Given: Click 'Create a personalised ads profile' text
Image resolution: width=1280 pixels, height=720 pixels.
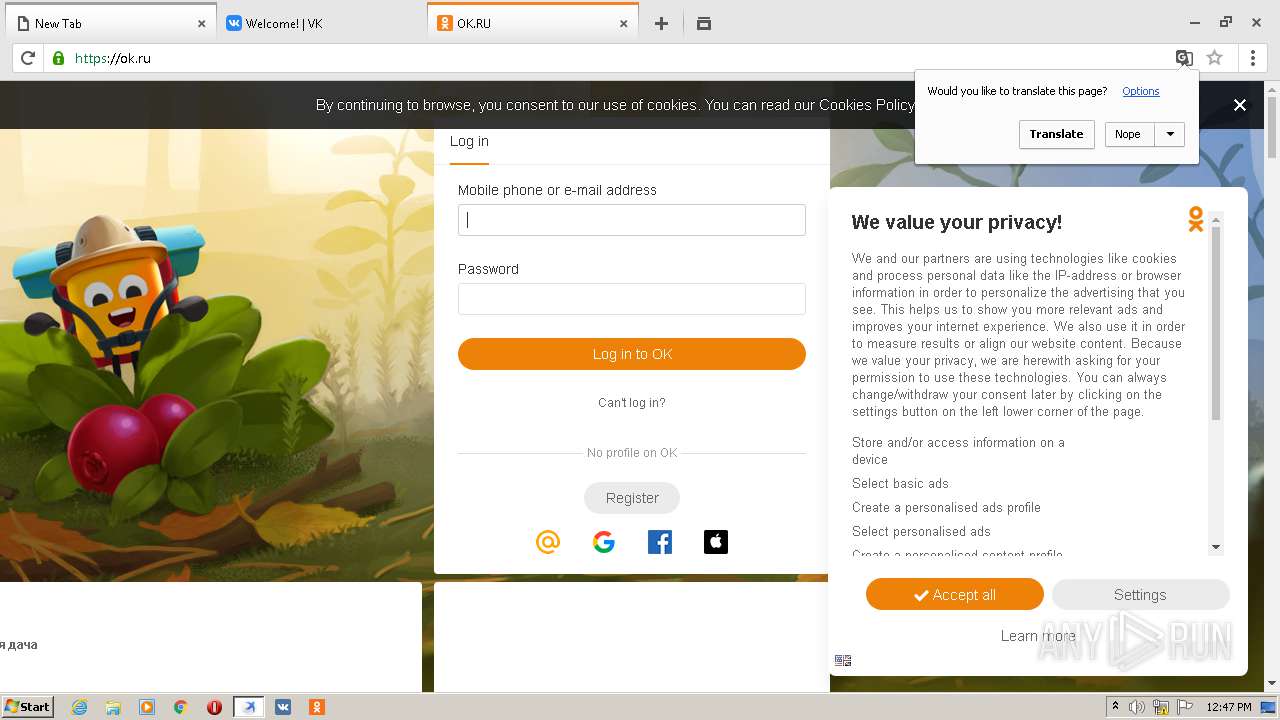Looking at the screenshot, I should 946,508.
